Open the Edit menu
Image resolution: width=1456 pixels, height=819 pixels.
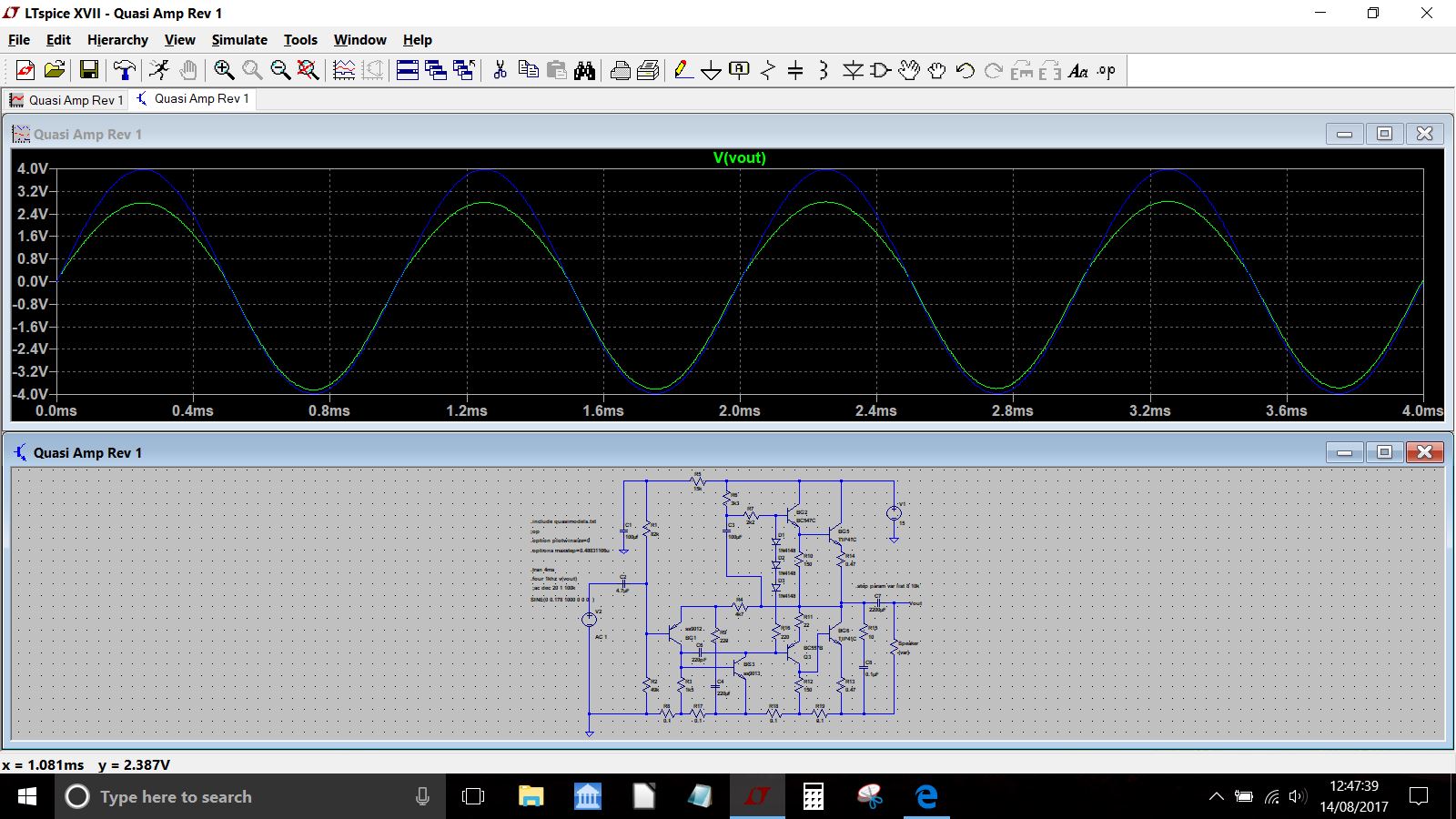[58, 39]
